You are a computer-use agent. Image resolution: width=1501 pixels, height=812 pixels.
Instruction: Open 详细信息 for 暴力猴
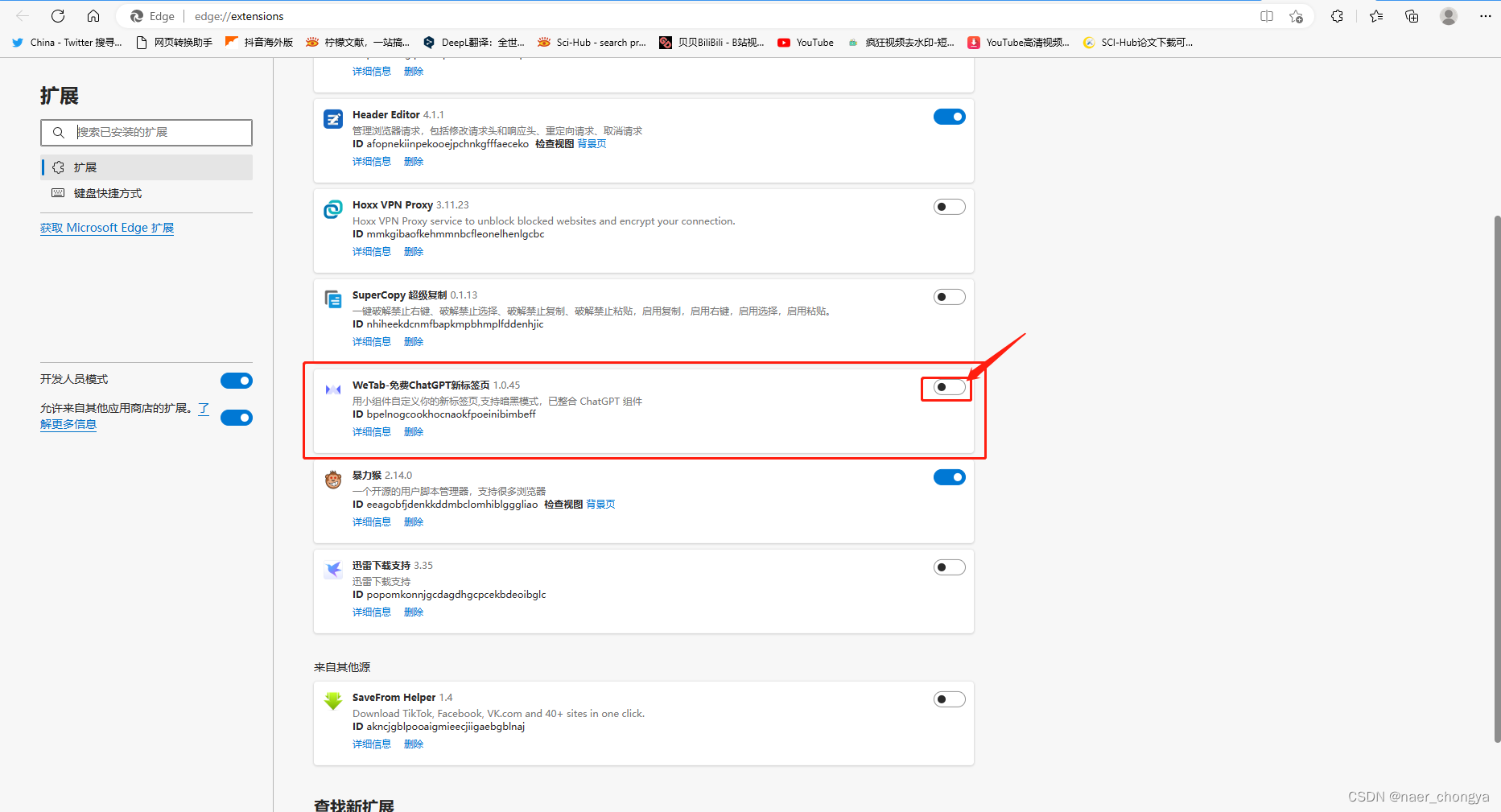(372, 522)
